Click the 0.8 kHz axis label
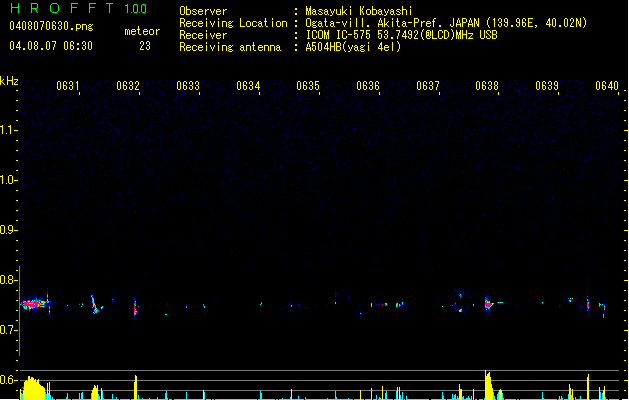Viewport: 629px width, 400px height. (x=9, y=280)
